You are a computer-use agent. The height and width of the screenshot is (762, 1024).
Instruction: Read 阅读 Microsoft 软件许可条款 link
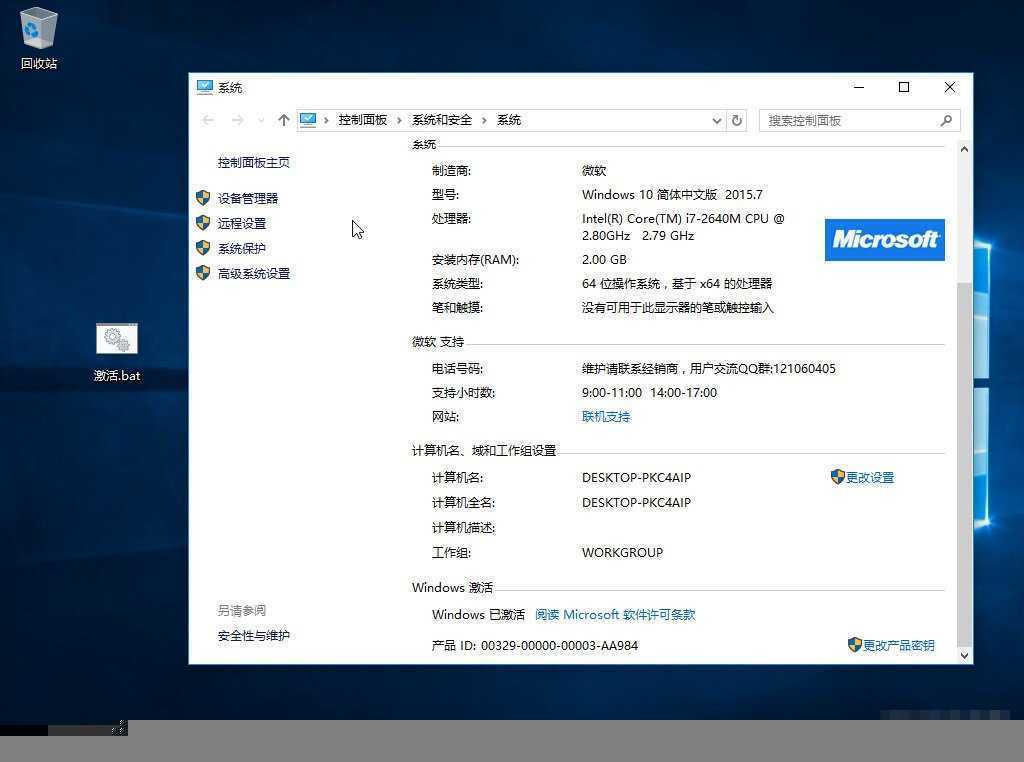pyautogui.click(x=615, y=614)
